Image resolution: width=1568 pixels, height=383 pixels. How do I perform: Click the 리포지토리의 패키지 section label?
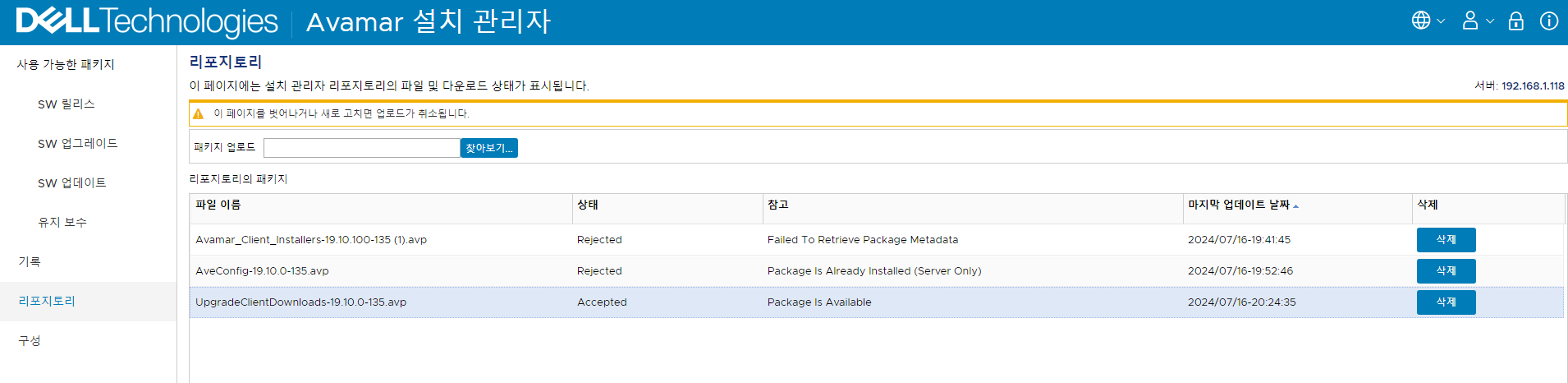[x=239, y=179]
